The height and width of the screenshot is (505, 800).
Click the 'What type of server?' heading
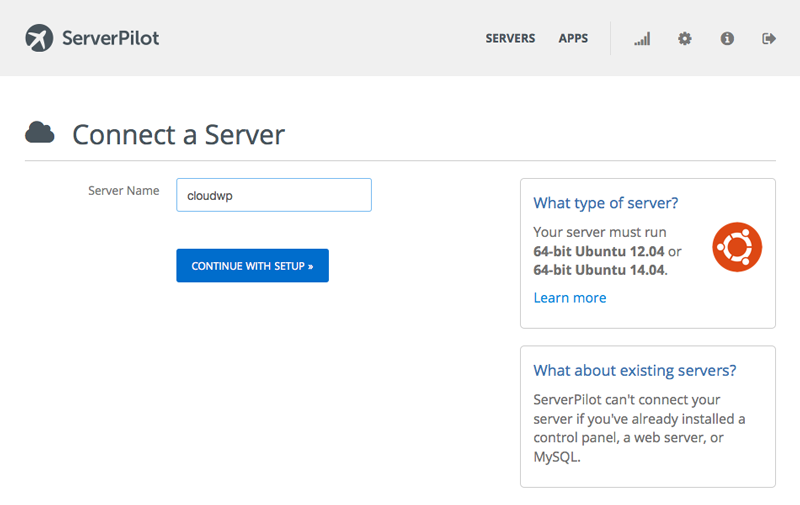[606, 203]
